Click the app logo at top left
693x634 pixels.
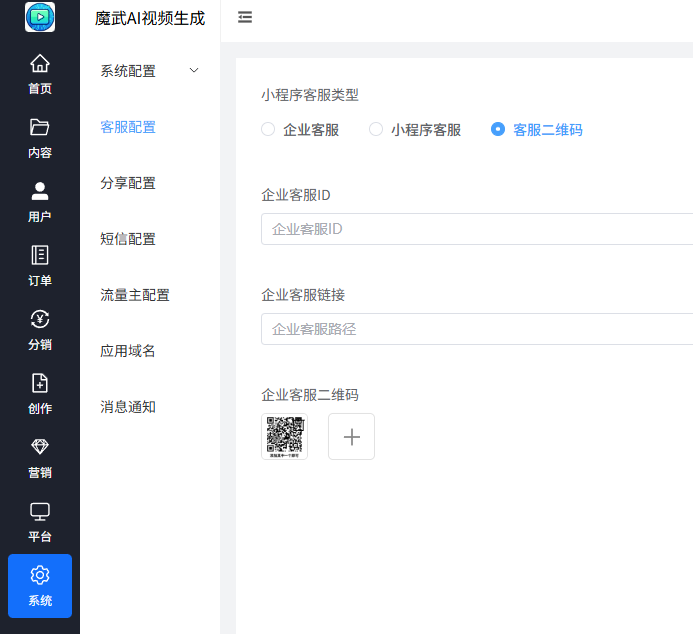[40, 17]
